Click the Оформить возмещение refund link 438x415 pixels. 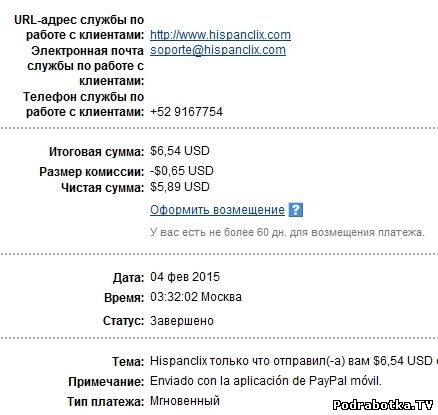[217, 210]
